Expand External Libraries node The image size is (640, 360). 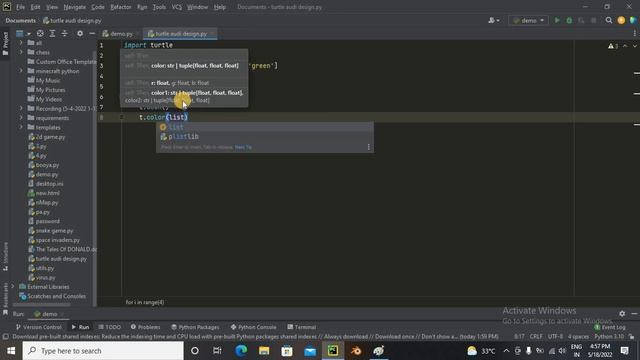click(13, 287)
